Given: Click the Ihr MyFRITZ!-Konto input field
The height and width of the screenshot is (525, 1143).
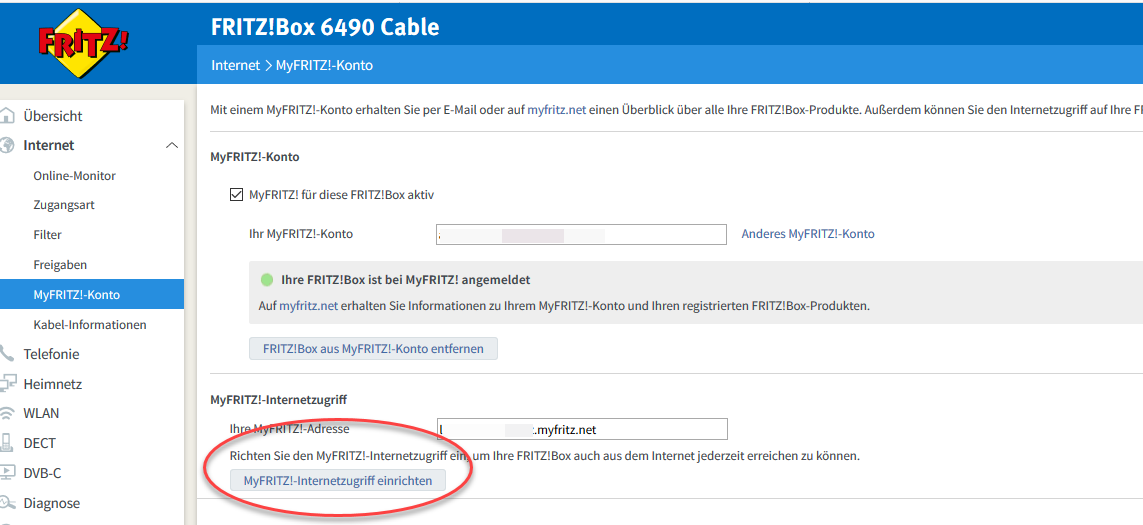Looking at the screenshot, I should 581,234.
